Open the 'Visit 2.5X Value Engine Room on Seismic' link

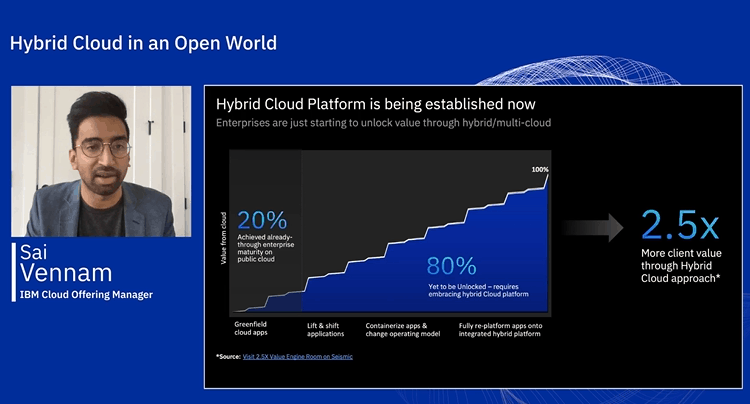[x=298, y=357]
